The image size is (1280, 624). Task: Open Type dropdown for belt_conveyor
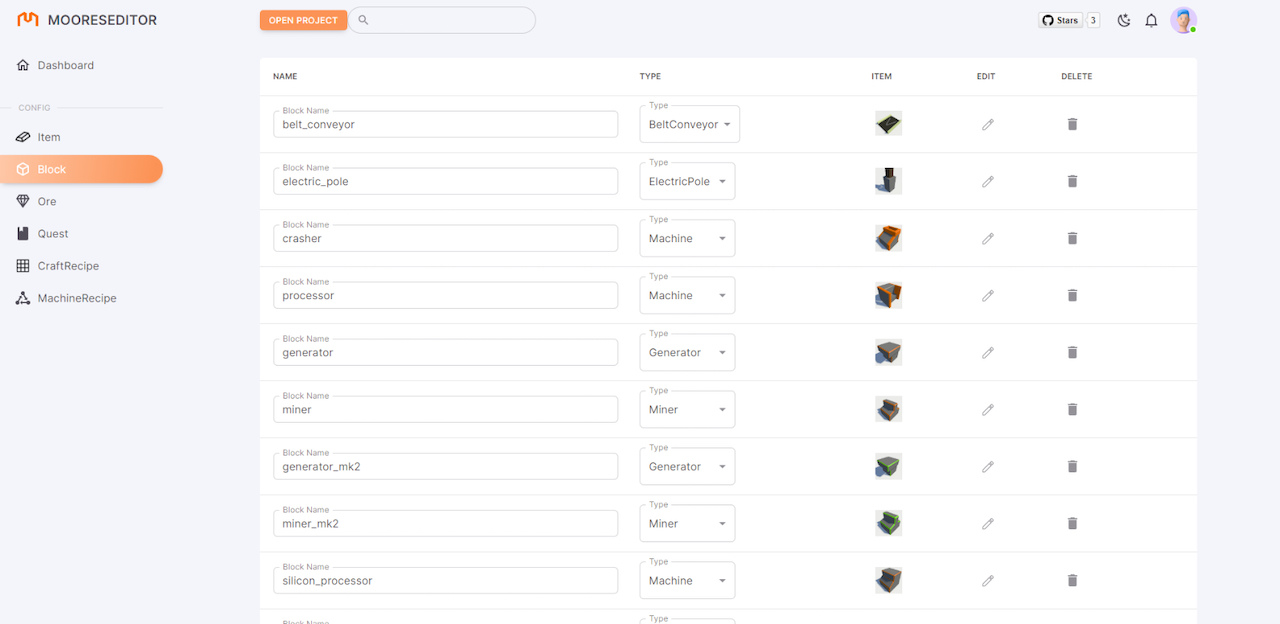tap(689, 125)
